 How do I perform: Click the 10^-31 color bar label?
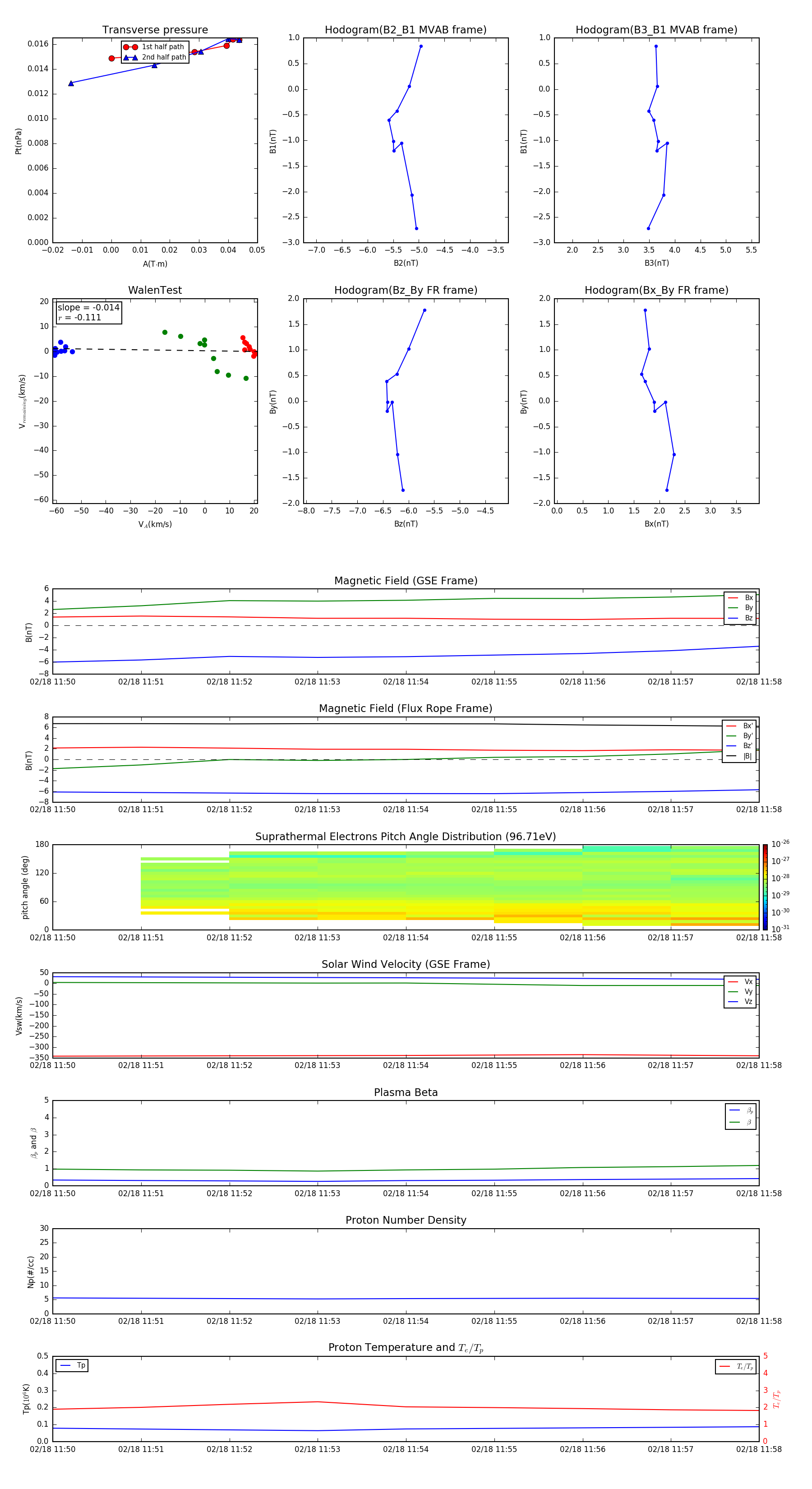781,929
